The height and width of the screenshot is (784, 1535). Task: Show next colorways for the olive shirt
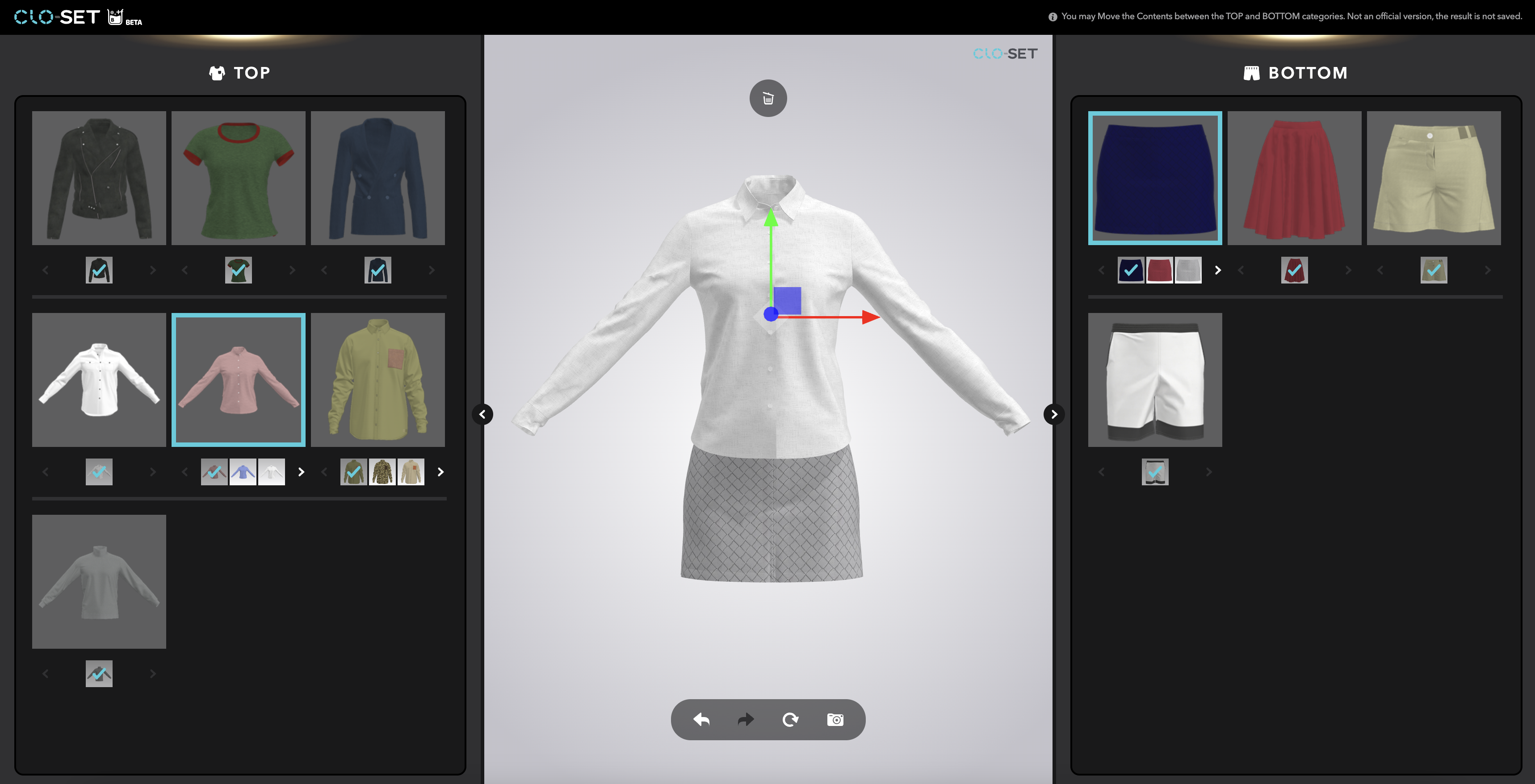pyautogui.click(x=440, y=472)
